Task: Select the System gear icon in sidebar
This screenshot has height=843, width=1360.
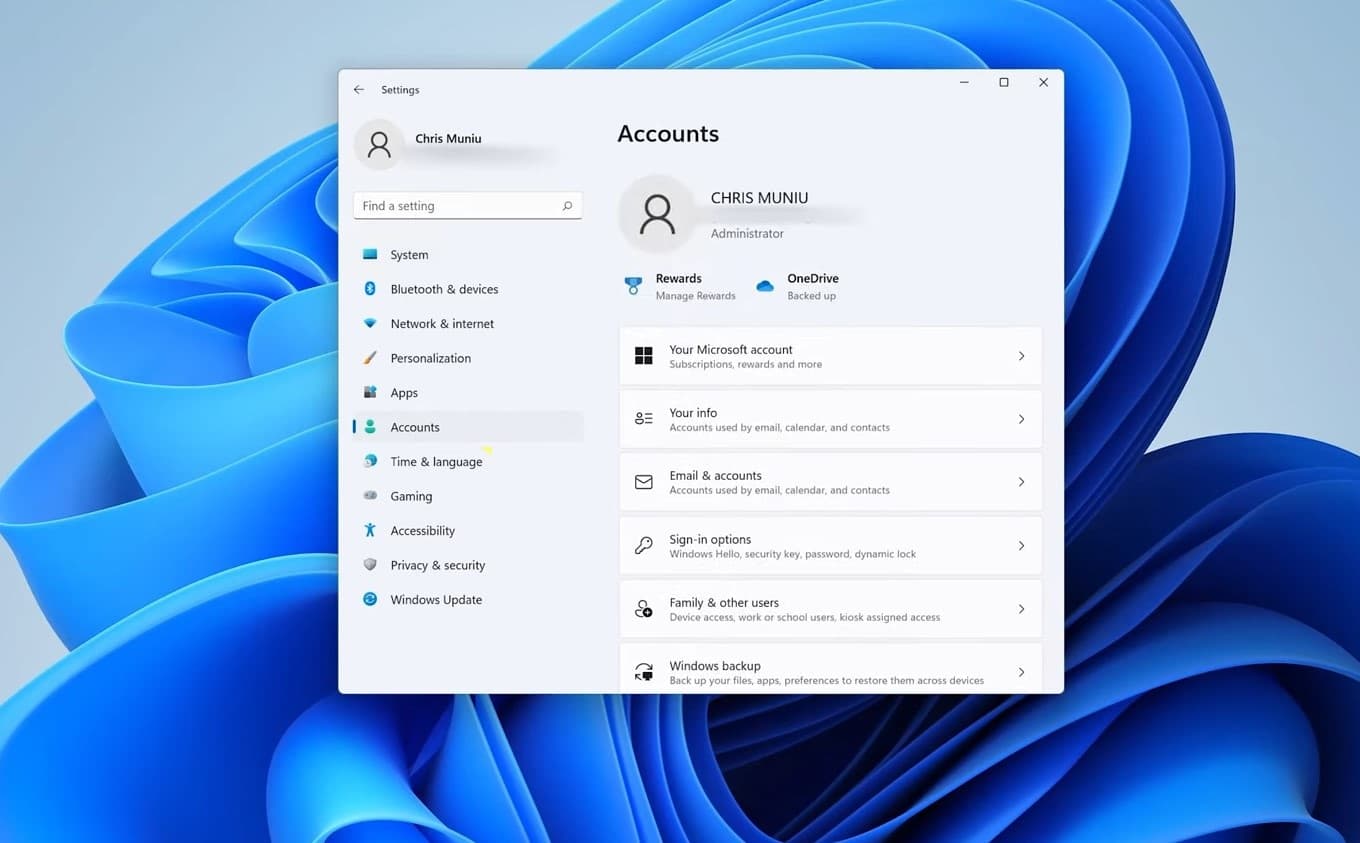Action: (370, 254)
